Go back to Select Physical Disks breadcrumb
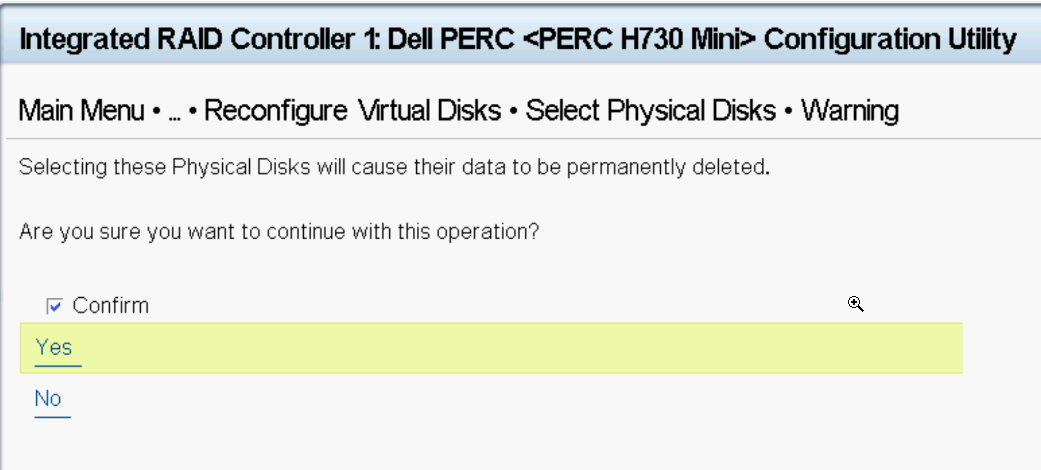The width and height of the screenshot is (1041, 470). [651, 110]
